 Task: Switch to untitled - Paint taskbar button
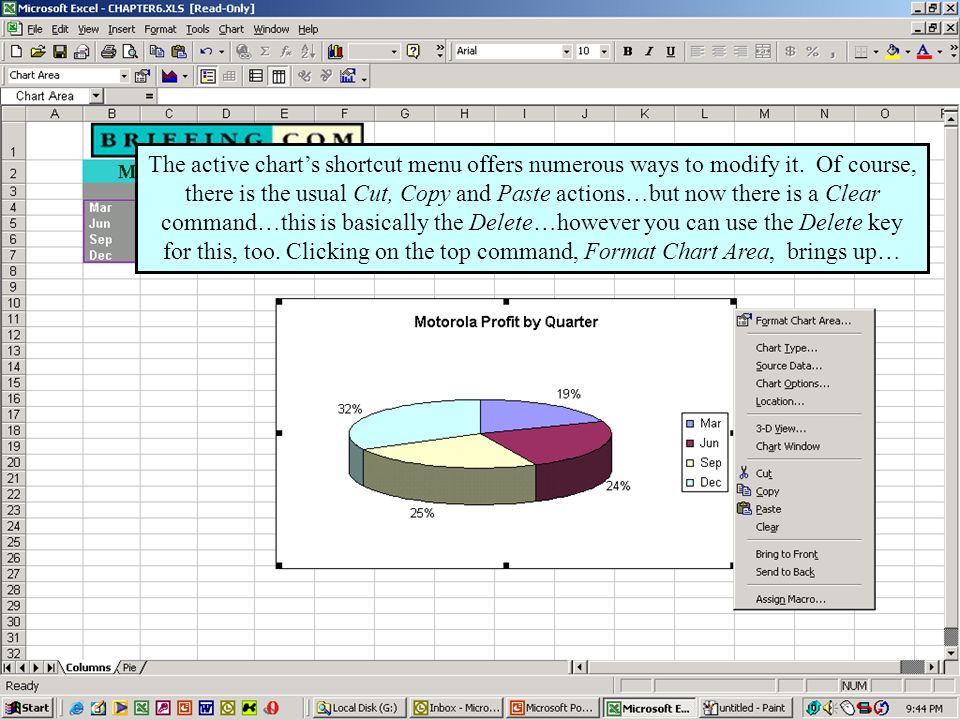745,708
